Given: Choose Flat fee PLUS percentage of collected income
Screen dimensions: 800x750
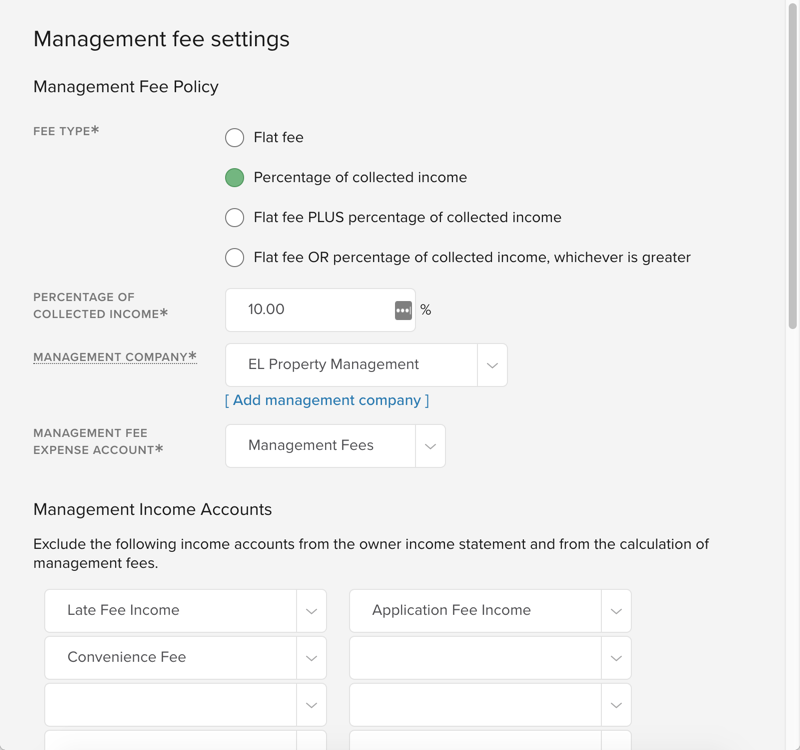Looking at the screenshot, I should [234, 217].
